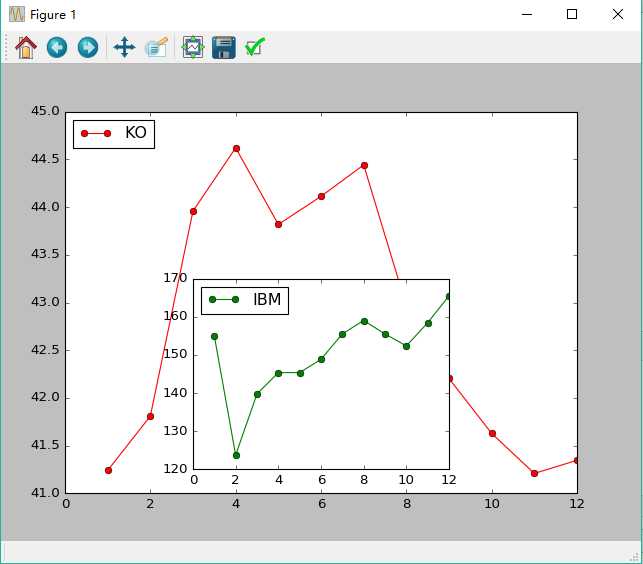Maximize the Figure 1 window
643x564 pixels.
(572, 14)
